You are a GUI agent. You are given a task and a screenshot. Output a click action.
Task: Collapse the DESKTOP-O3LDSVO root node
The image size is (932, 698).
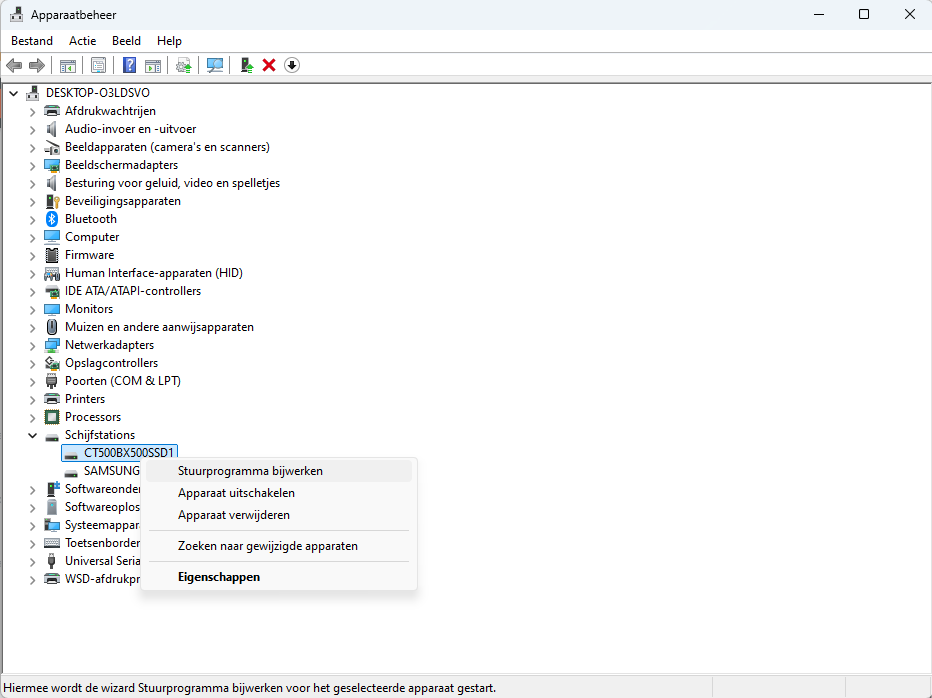14,93
